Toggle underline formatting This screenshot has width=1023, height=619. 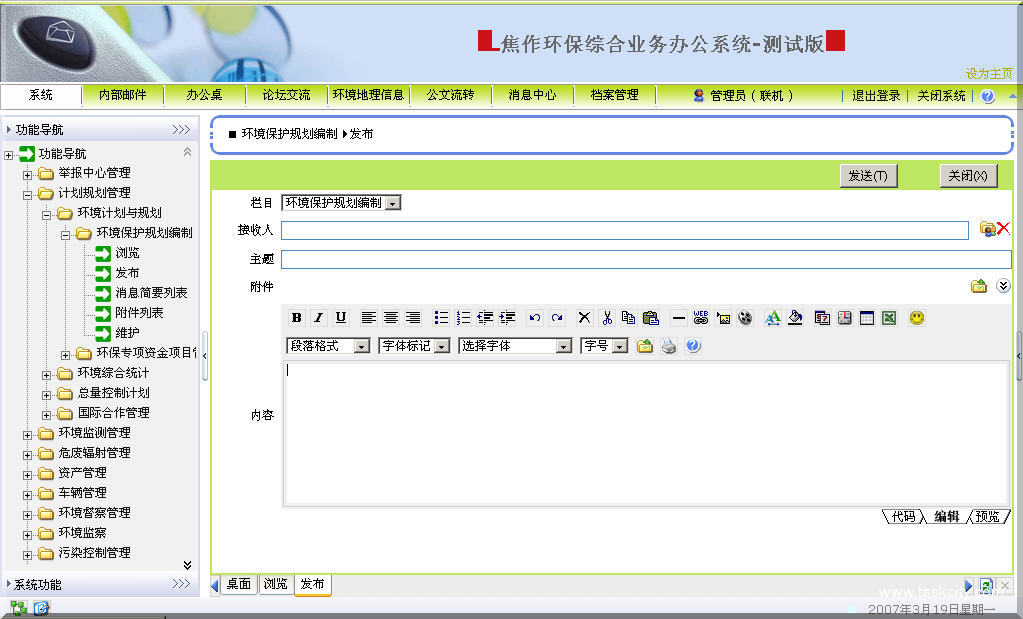coord(340,318)
